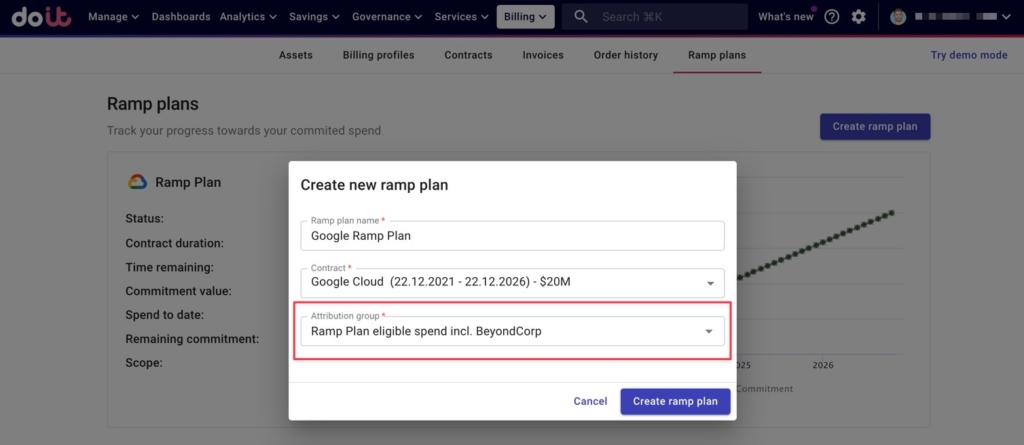Image resolution: width=1024 pixels, height=445 pixels.
Task: Click the user avatar picture
Action: coord(899,17)
